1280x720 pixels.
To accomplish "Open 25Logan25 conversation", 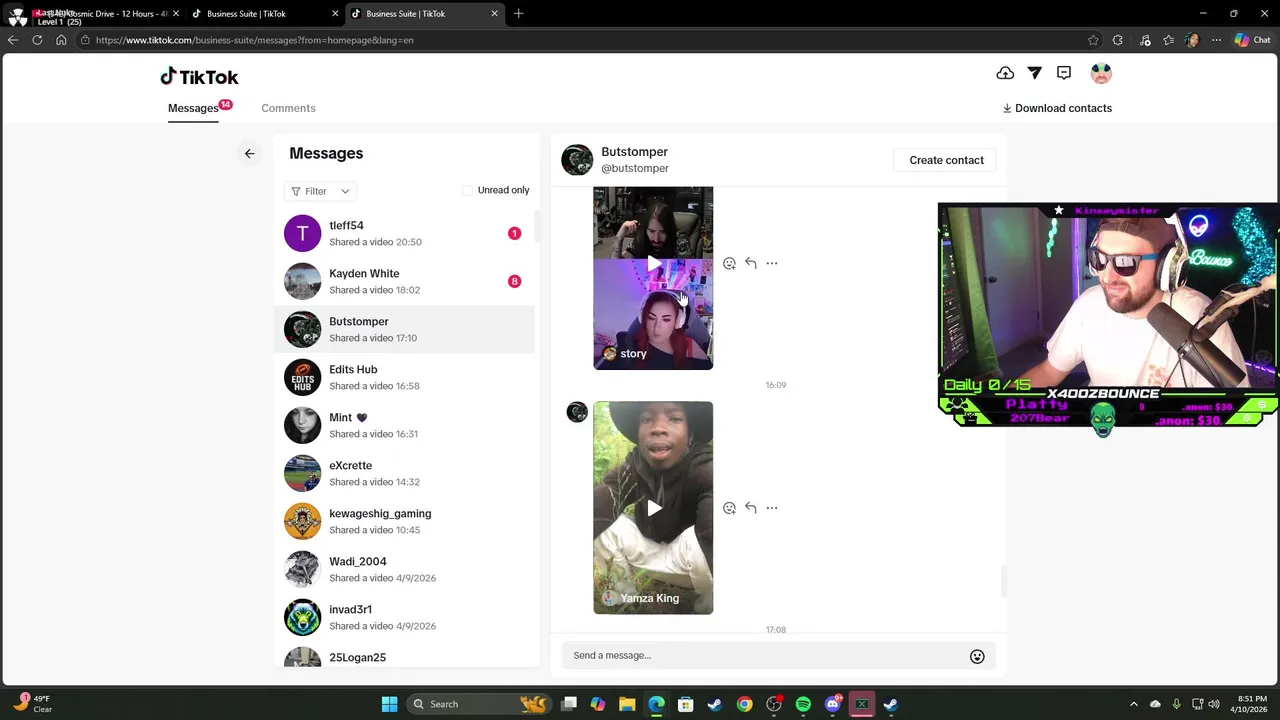I will 404,656.
